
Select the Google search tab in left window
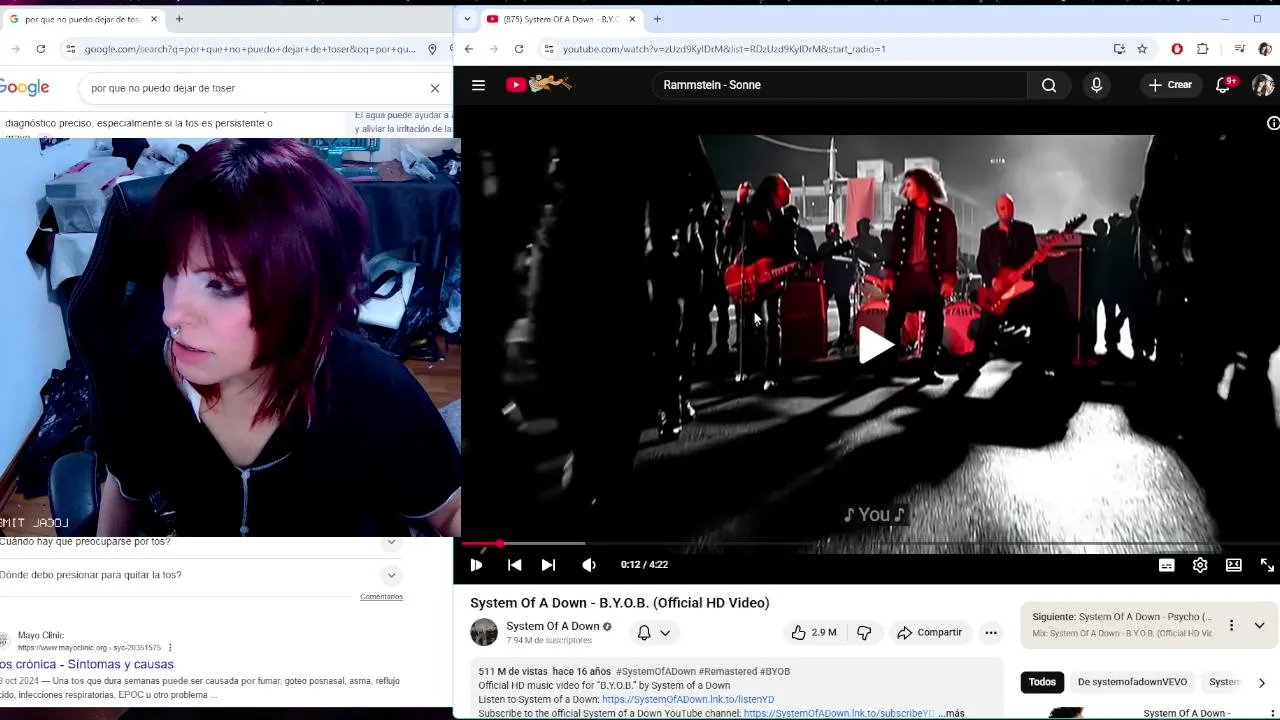coord(82,19)
